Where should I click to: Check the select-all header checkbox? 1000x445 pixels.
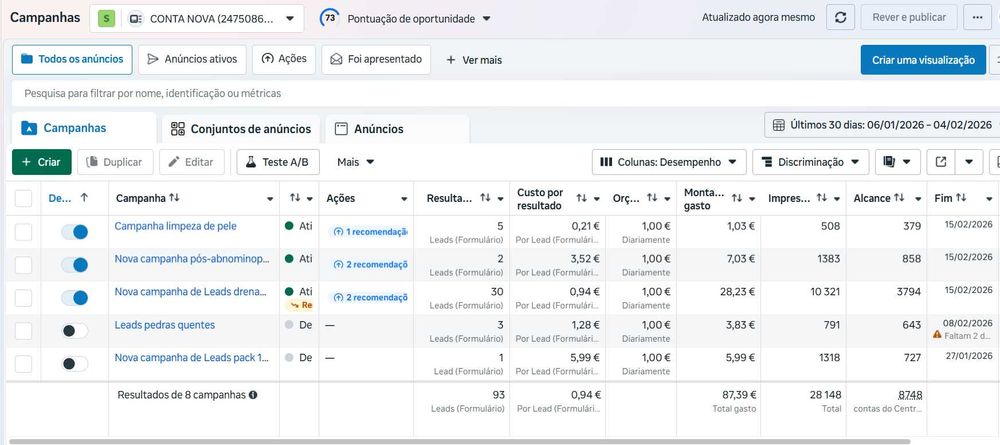tap(24, 198)
